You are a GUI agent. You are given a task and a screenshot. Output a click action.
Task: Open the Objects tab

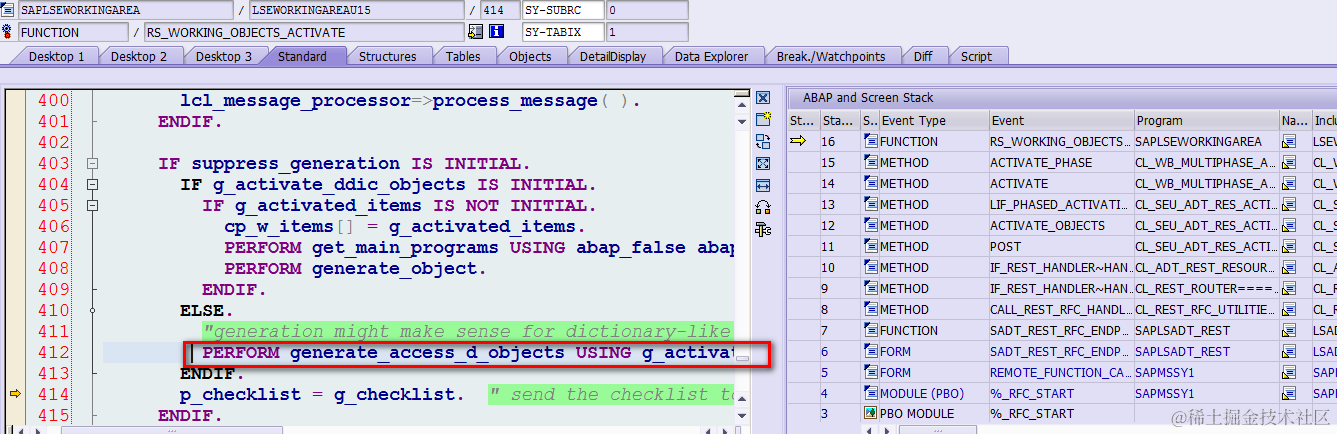(530, 56)
